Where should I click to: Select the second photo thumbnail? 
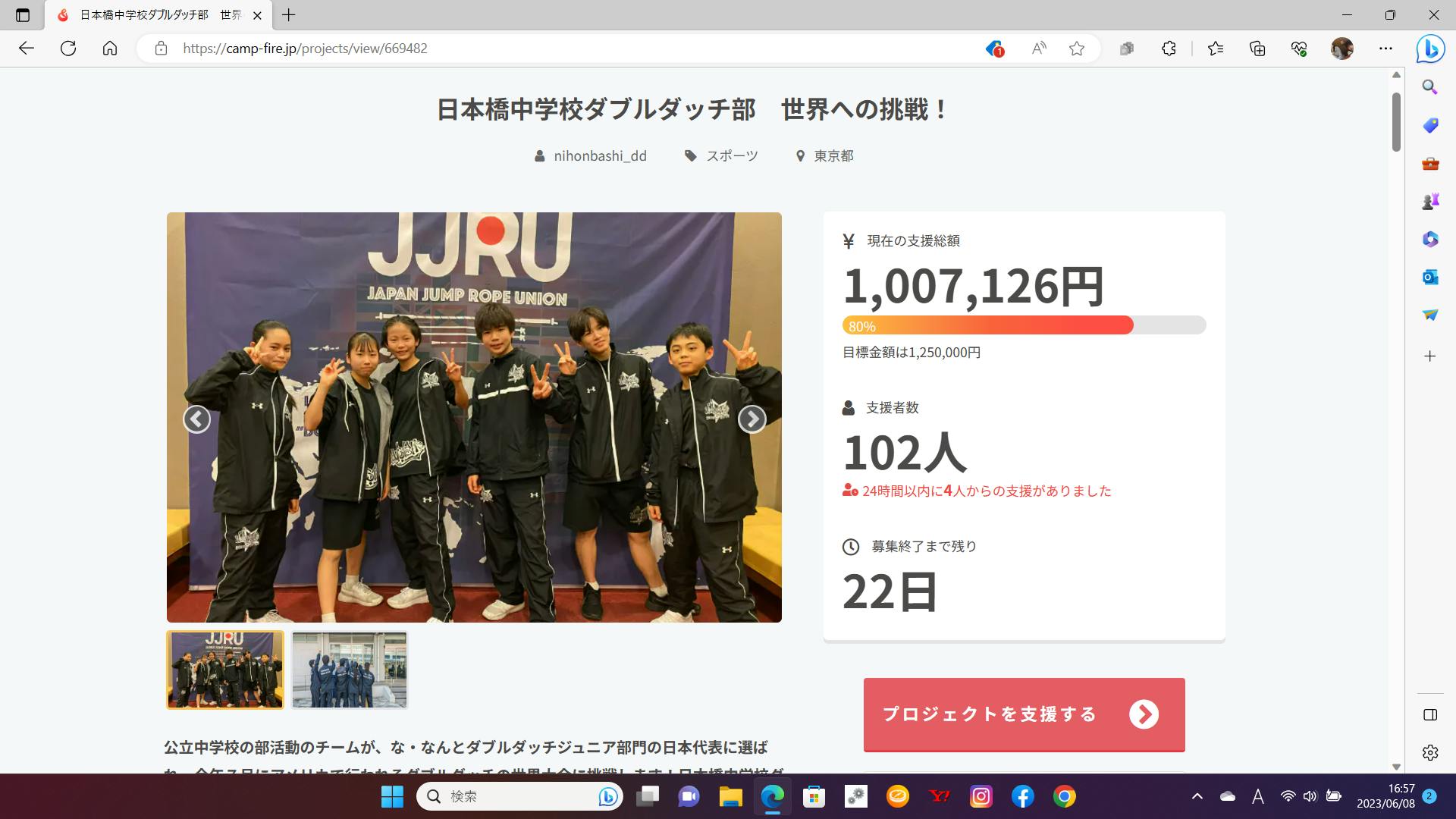pos(350,670)
